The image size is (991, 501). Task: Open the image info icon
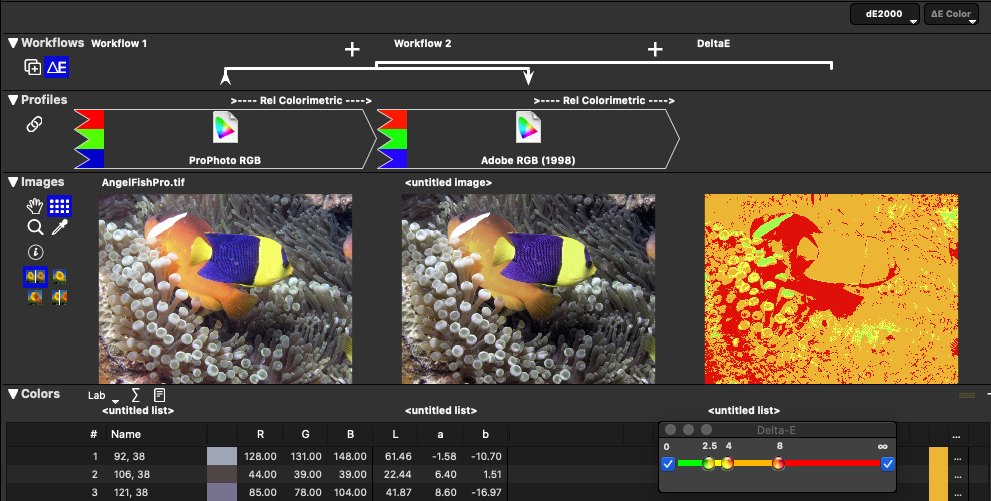[x=35, y=252]
